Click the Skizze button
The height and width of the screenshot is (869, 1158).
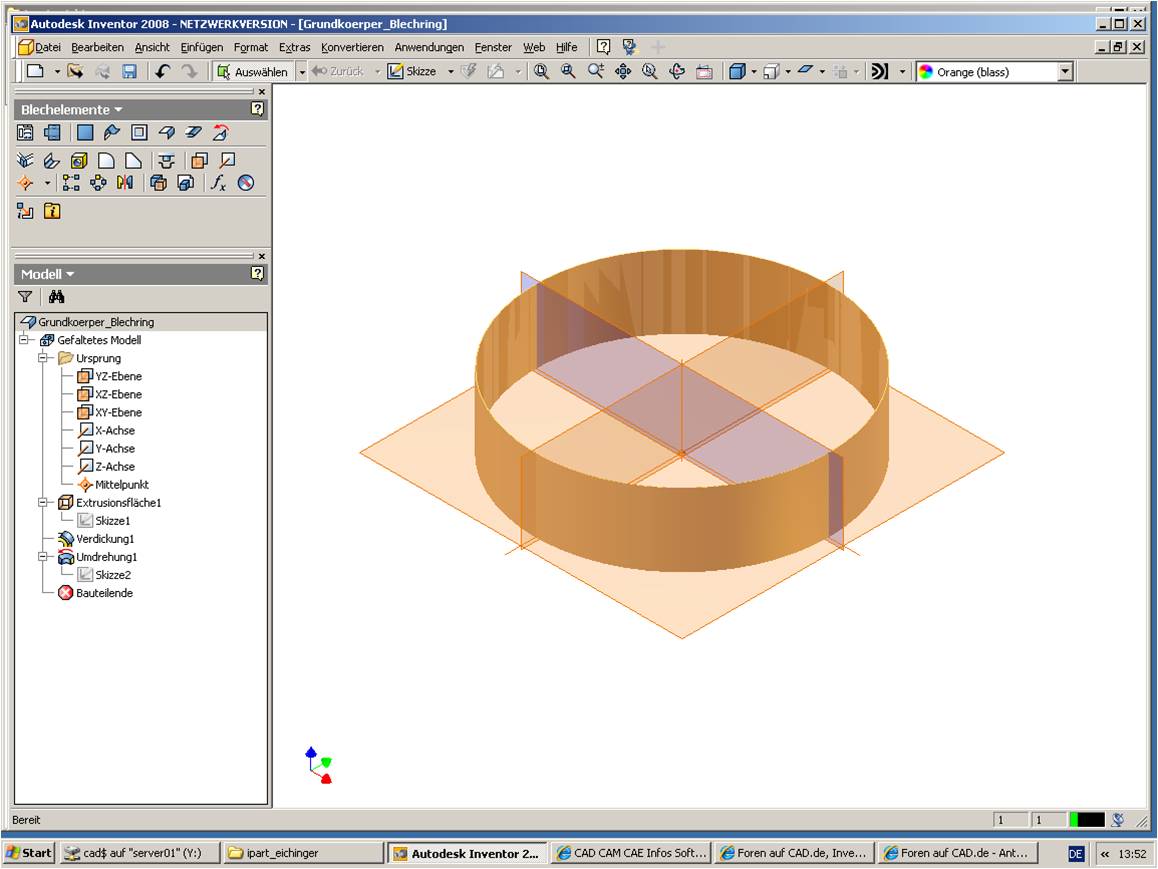pos(412,72)
